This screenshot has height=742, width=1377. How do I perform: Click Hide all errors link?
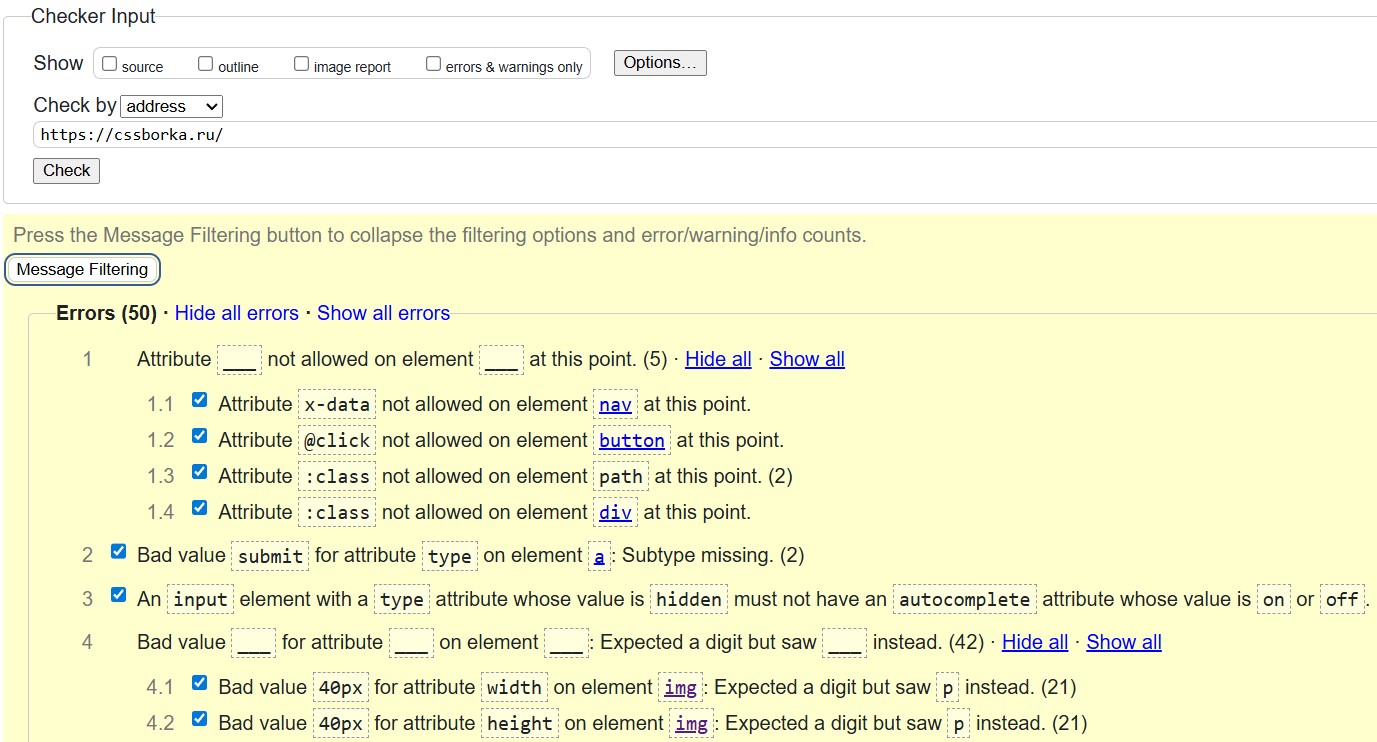coord(236,313)
